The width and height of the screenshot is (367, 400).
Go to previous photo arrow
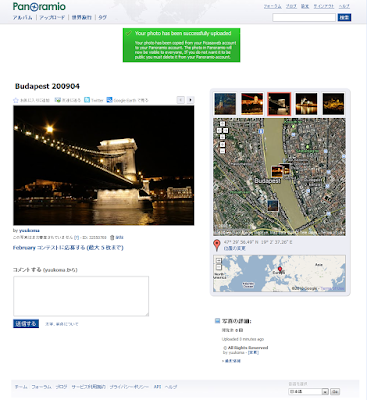click(x=181, y=100)
